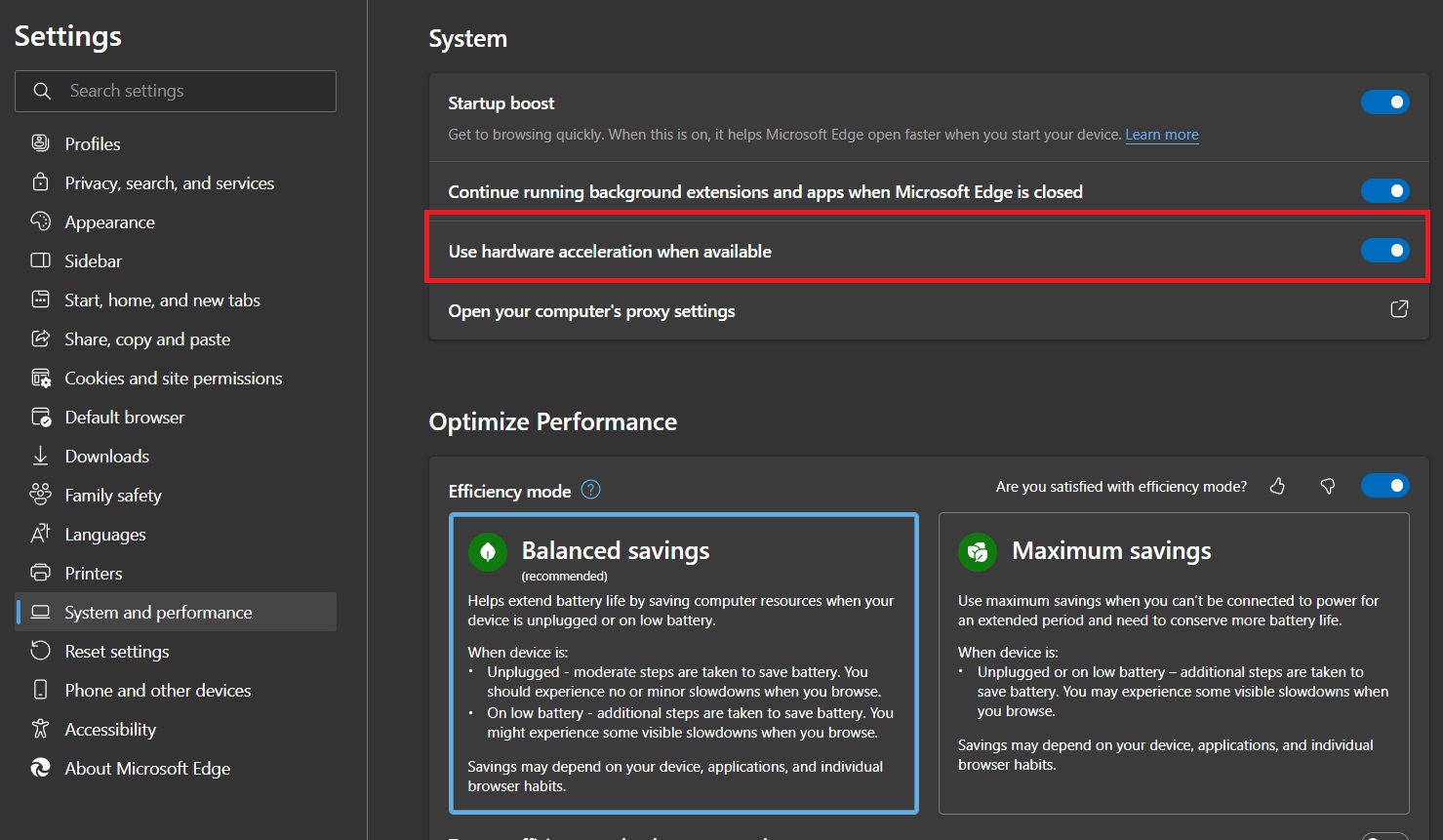Open Start, home, and new tabs settings

176,300
